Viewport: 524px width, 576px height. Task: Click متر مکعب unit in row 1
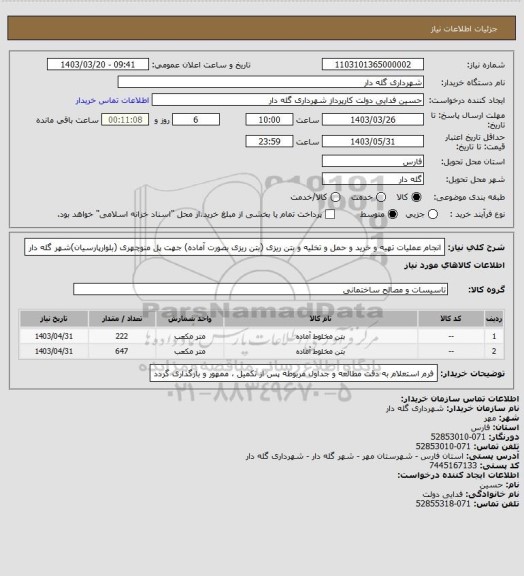coord(190,336)
